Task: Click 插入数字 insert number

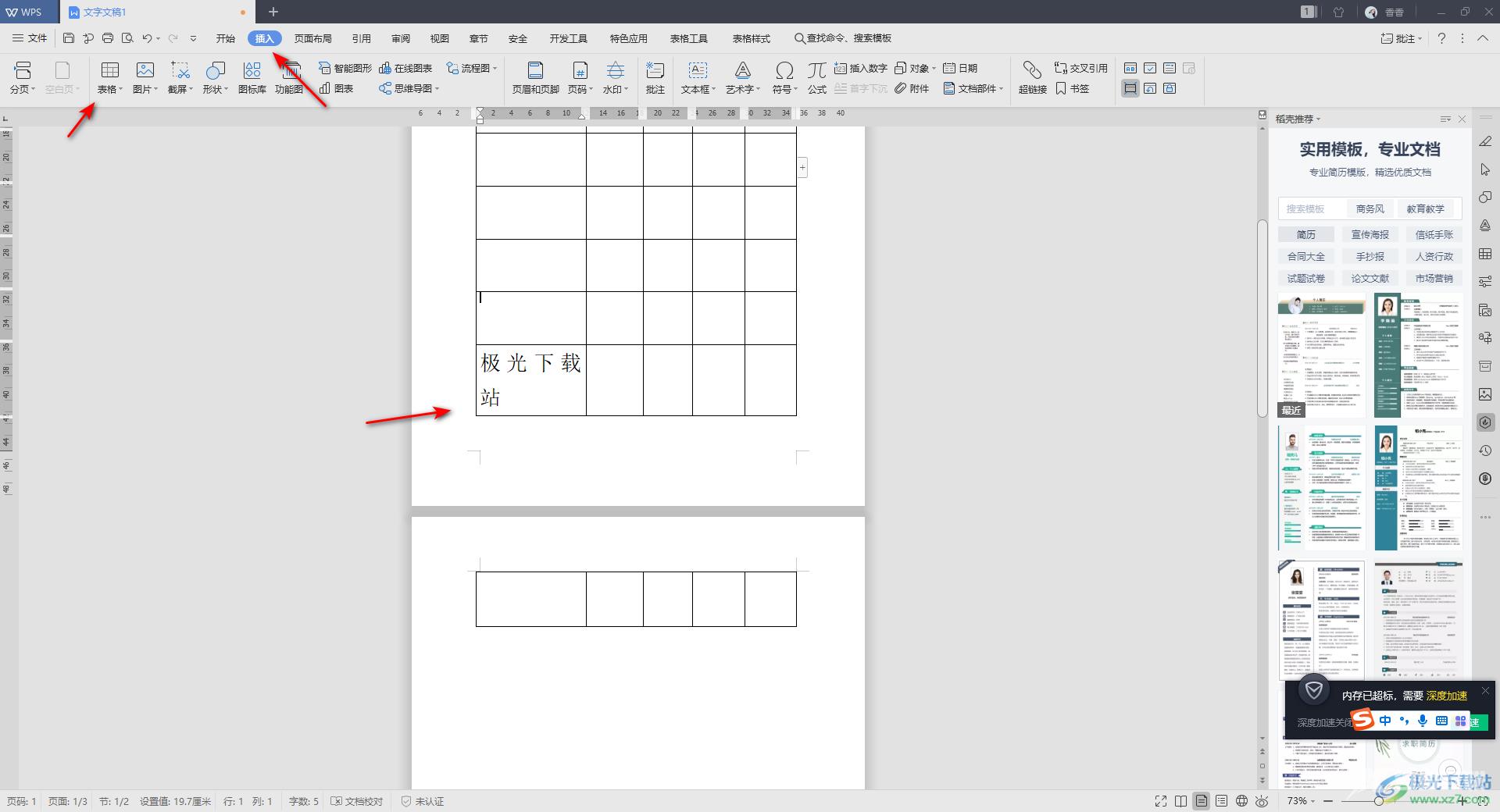Action: [x=860, y=68]
